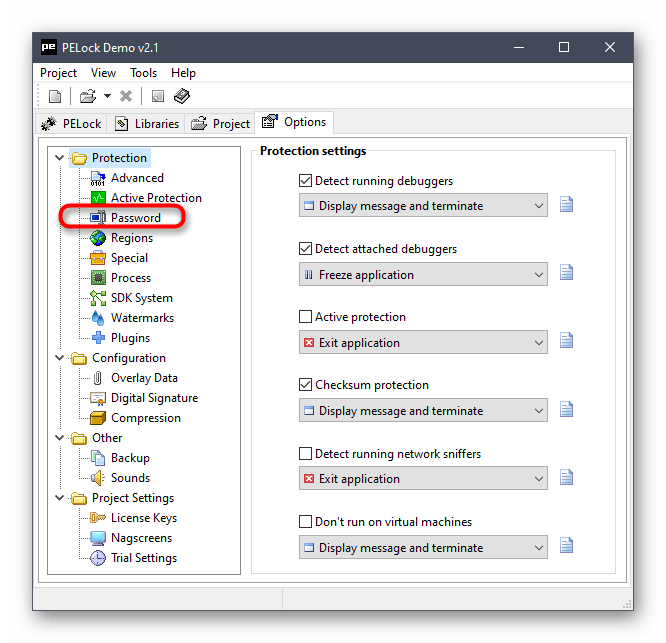Select the Overlay Data paperclip icon
The image size is (666, 643).
(x=98, y=378)
